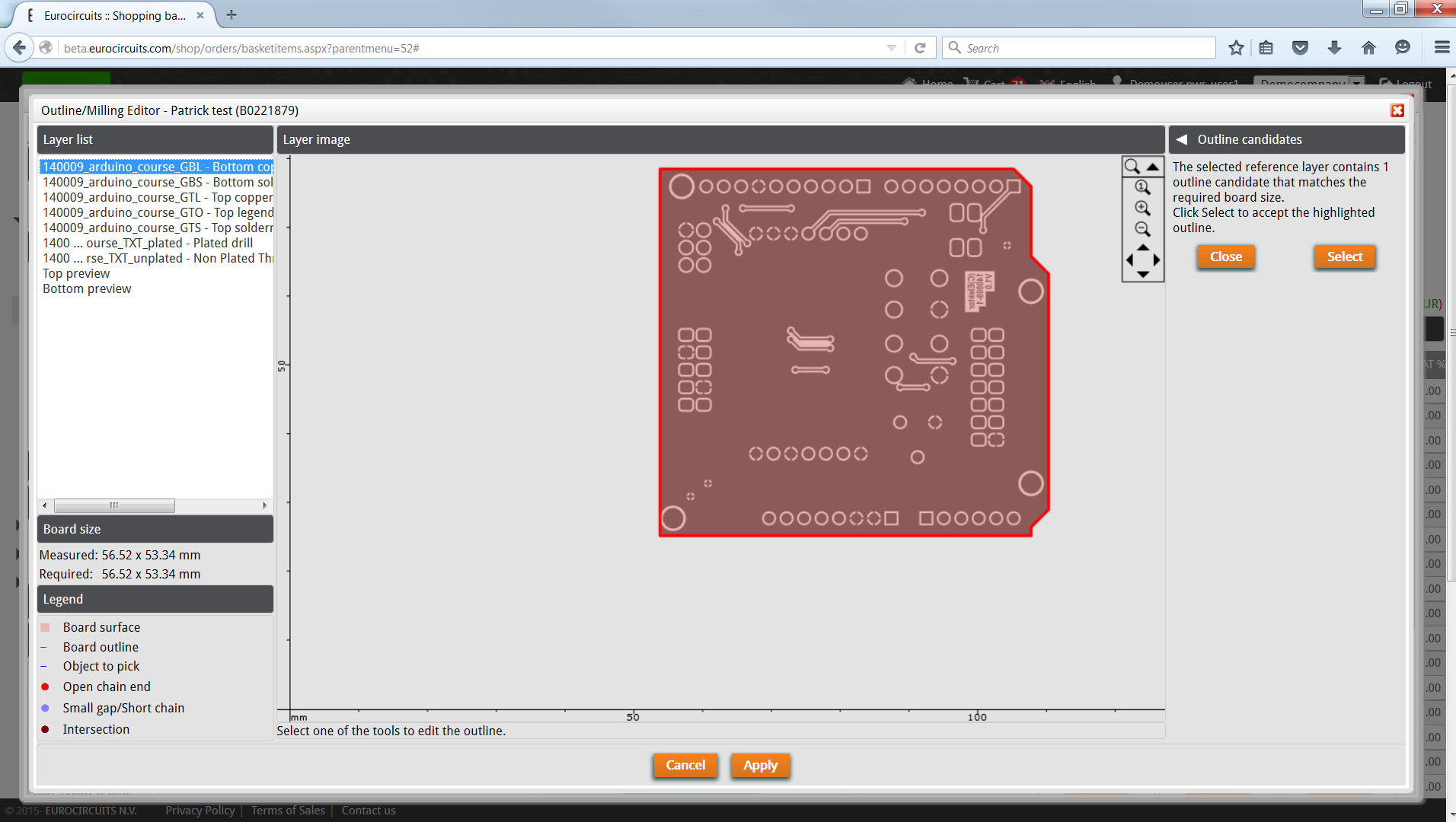The image size is (1456, 822).
Task: Reload the page with refresh icon
Action: 920,48
